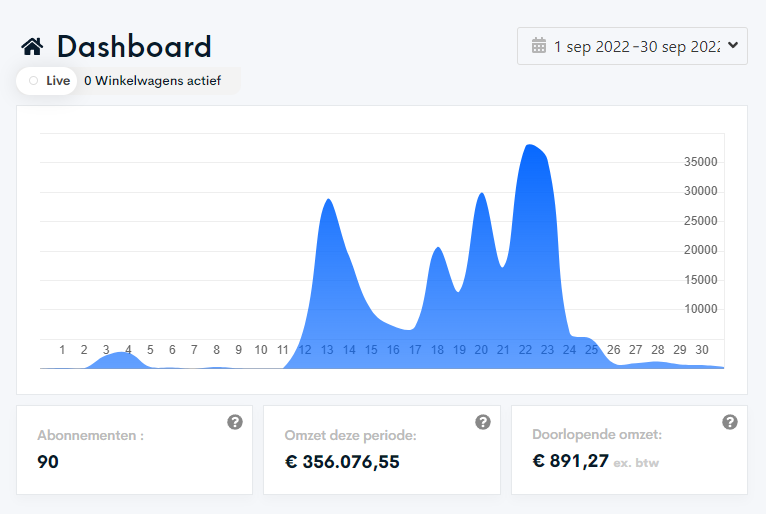The image size is (766, 514).
Task: Click day 20 peak on chart
Action: [x=482, y=194]
